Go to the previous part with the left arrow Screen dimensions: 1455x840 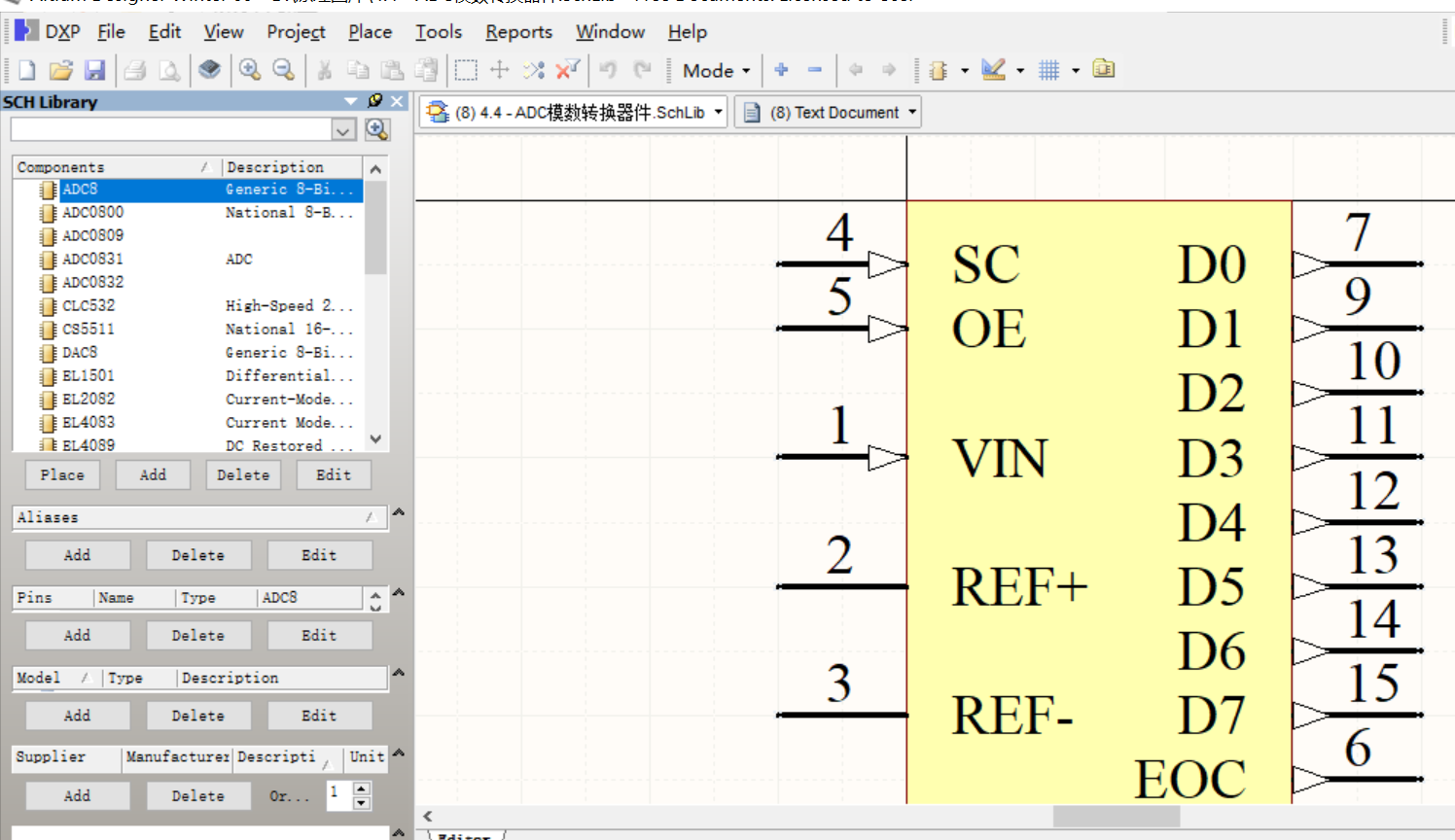(856, 70)
